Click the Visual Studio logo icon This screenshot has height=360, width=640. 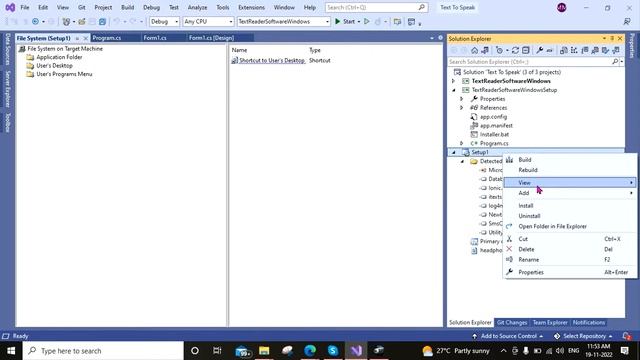tap(10, 7)
